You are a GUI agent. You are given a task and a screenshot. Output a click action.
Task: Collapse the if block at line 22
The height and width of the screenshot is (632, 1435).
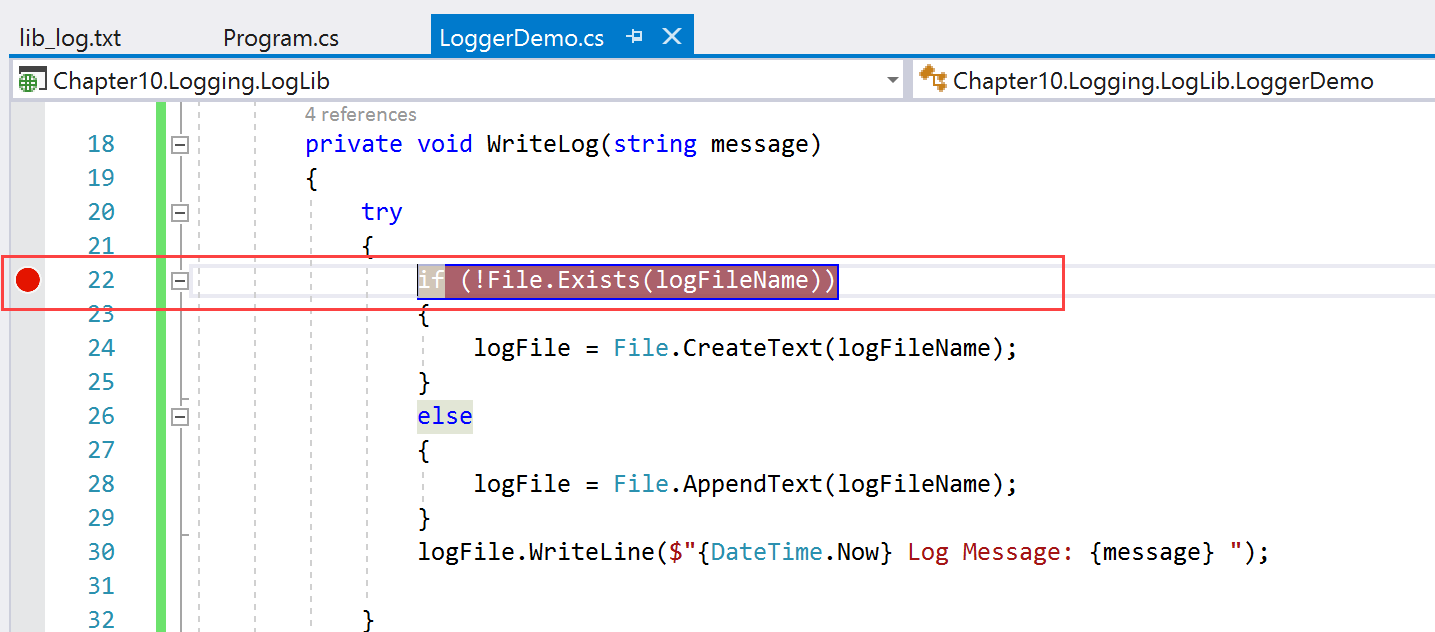[x=180, y=281]
